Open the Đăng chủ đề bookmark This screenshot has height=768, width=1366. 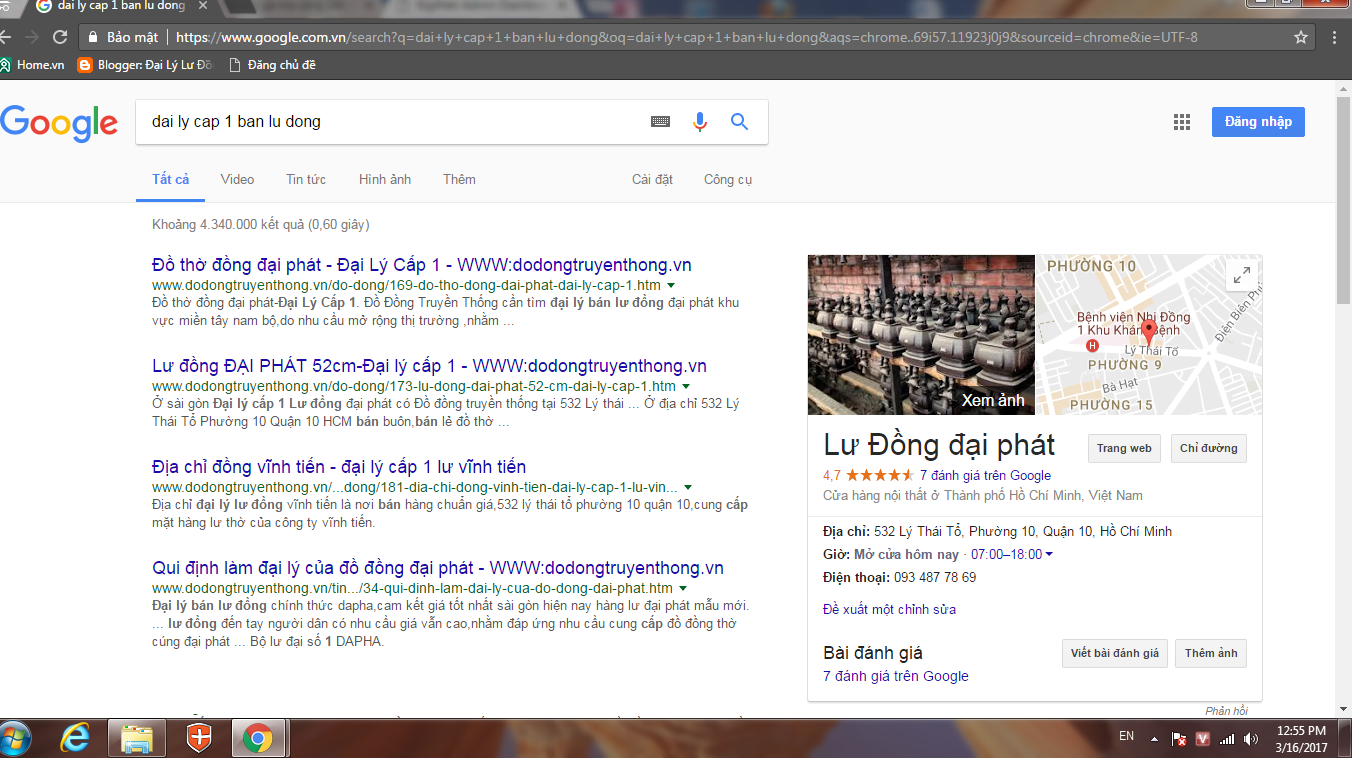pyautogui.click(x=272, y=65)
